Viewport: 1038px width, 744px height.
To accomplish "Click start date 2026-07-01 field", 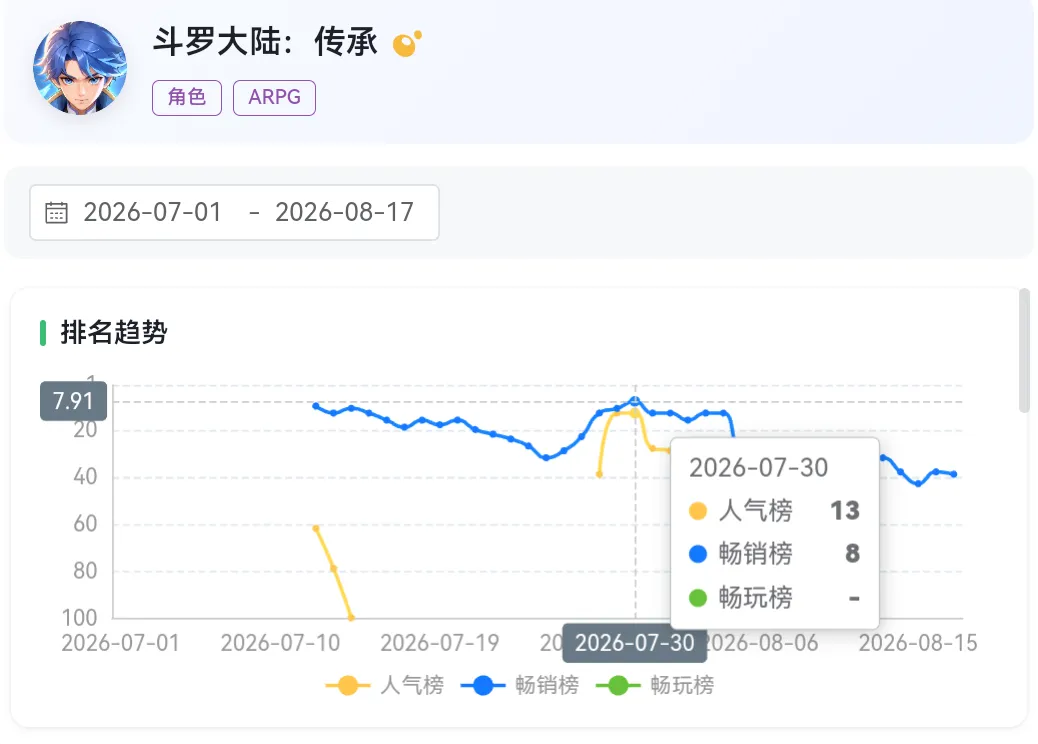I will [152, 212].
